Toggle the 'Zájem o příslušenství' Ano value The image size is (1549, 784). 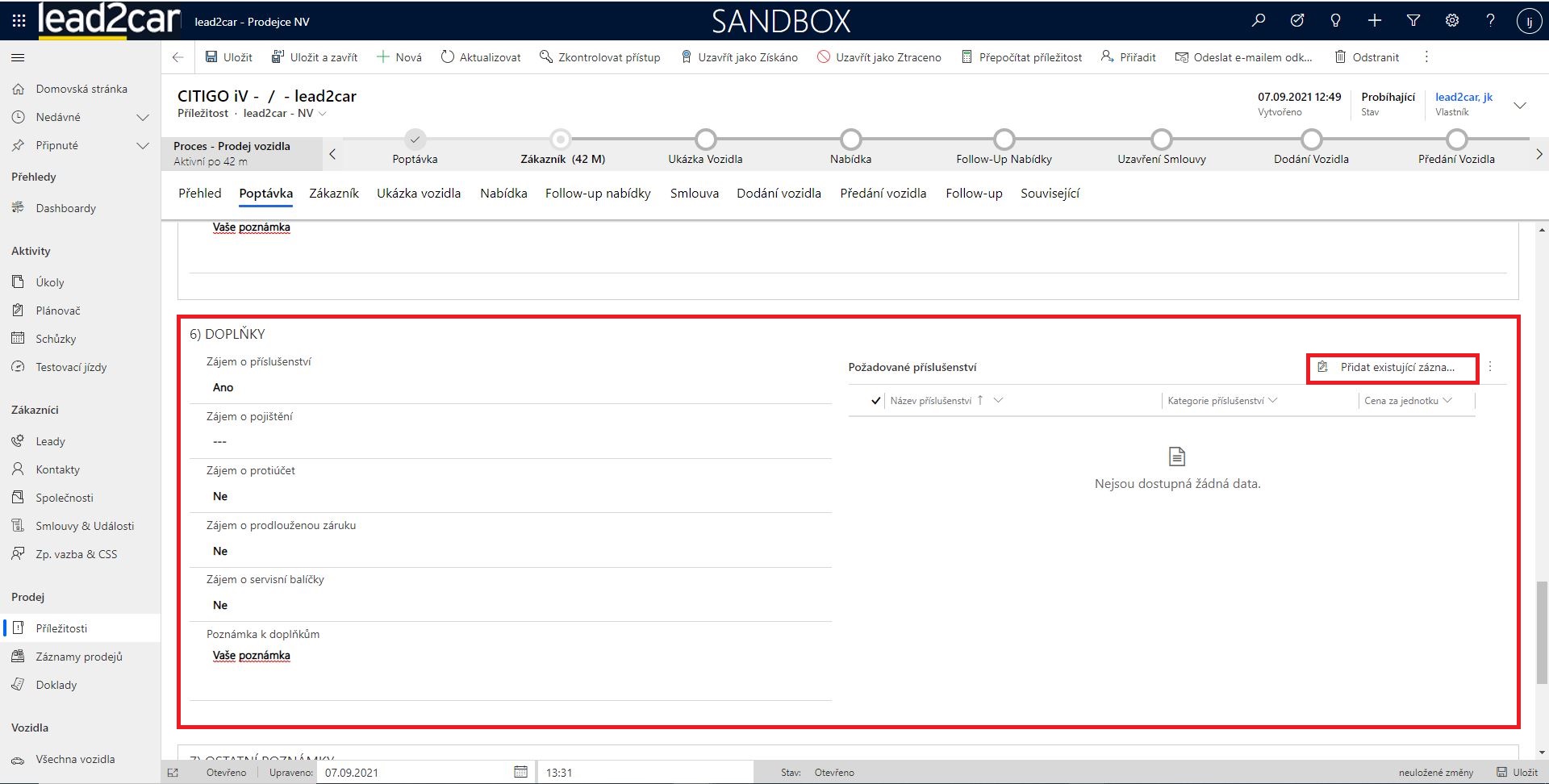(223, 388)
